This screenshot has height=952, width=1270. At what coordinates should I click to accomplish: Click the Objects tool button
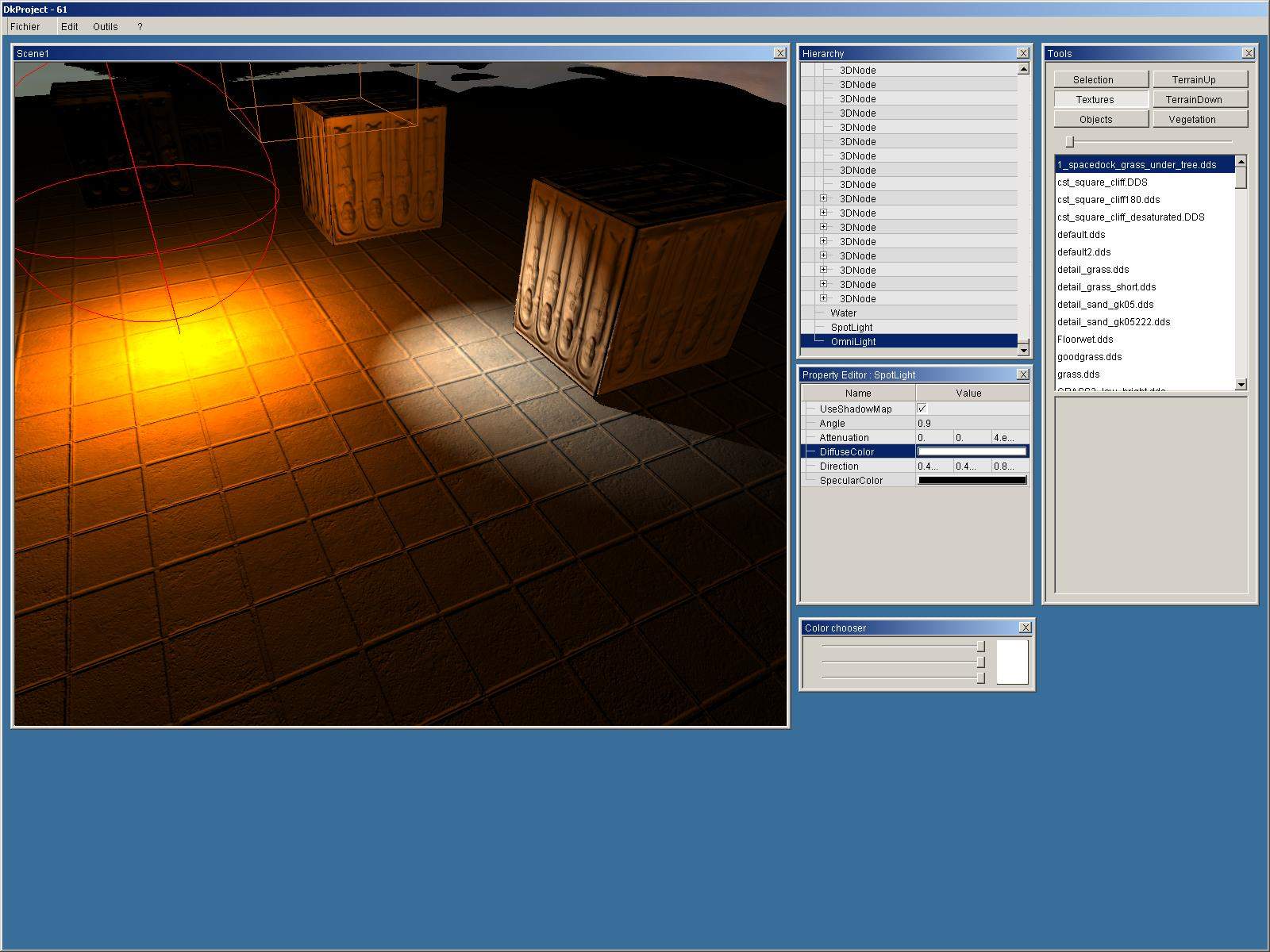click(x=1100, y=119)
